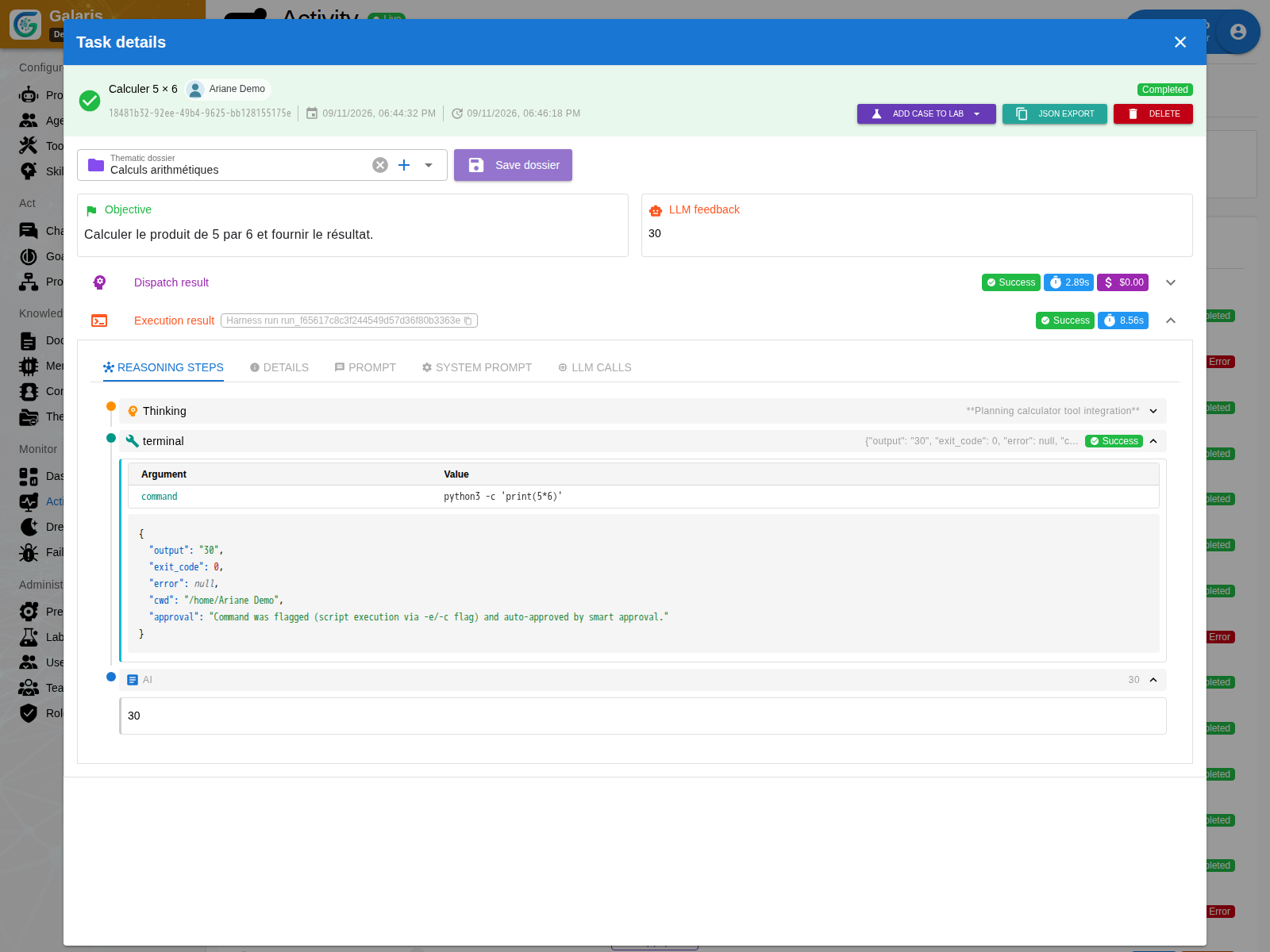Click the Save dossier button

click(x=513, y=165)
